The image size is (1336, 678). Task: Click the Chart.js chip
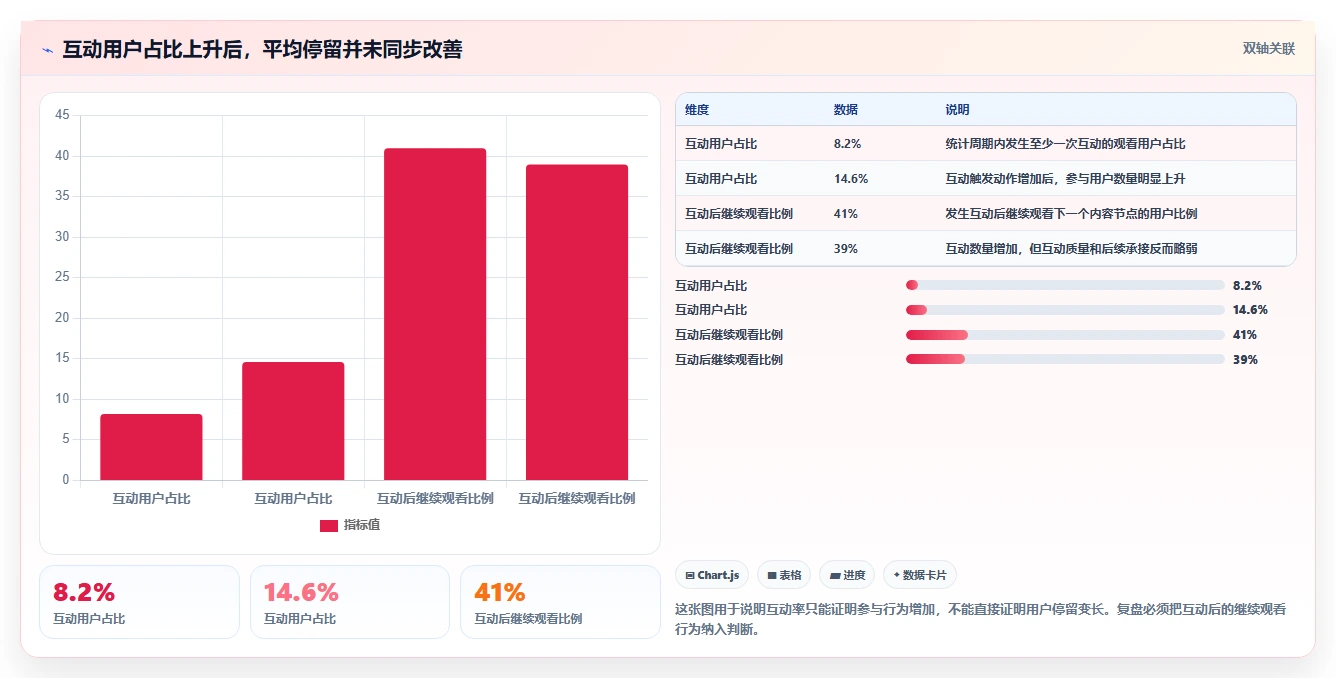tap(712, 575)
